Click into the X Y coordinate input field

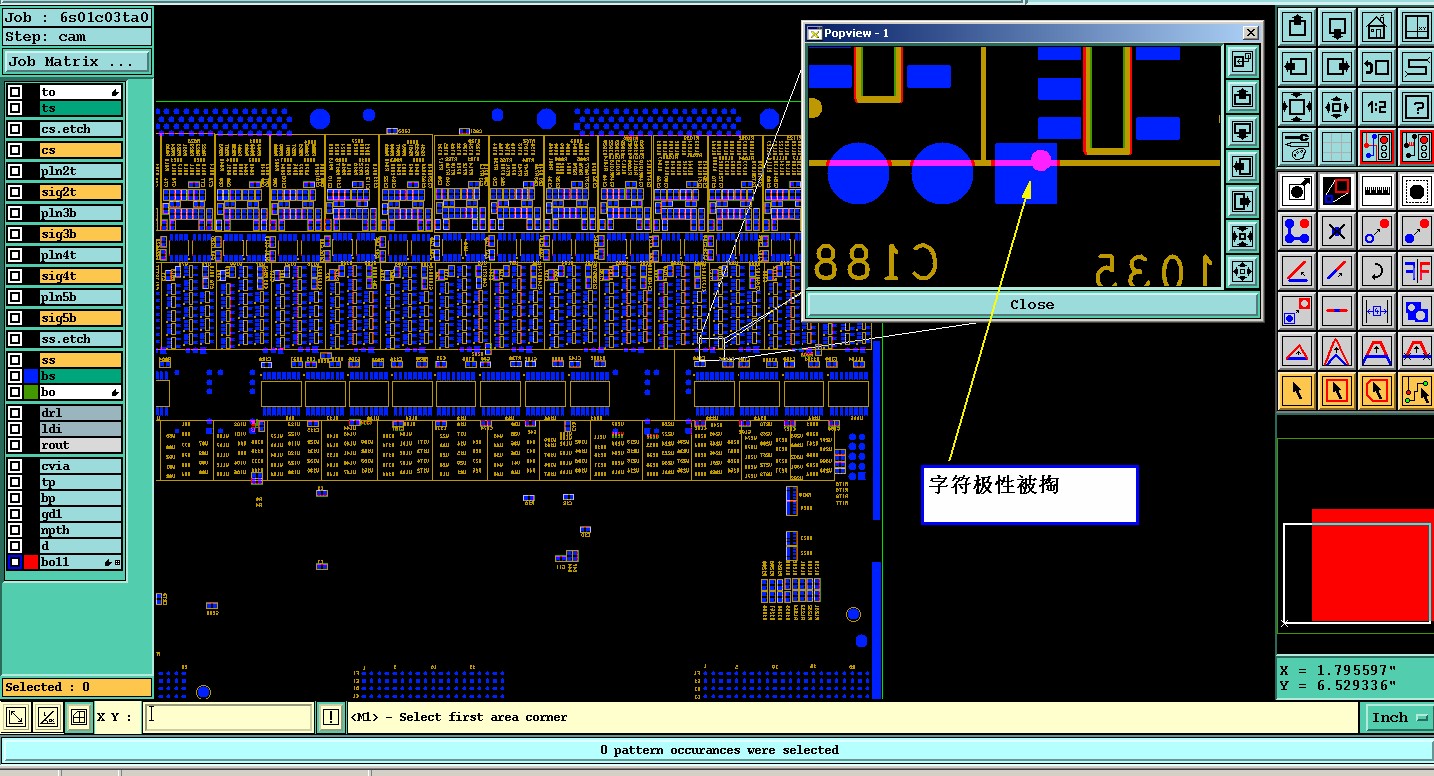pyautogui.click(x=229, y=717)
